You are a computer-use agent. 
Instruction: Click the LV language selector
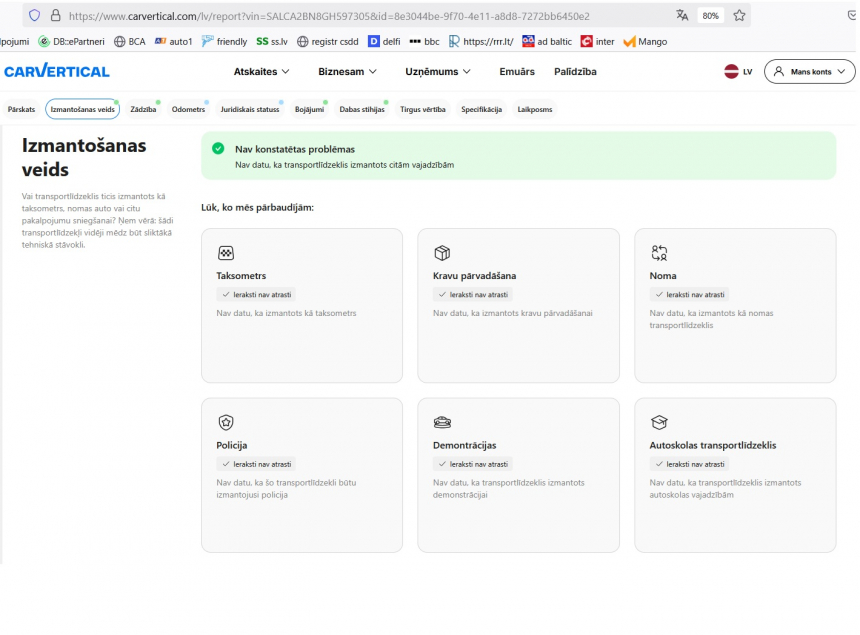(x=738, y=71)
